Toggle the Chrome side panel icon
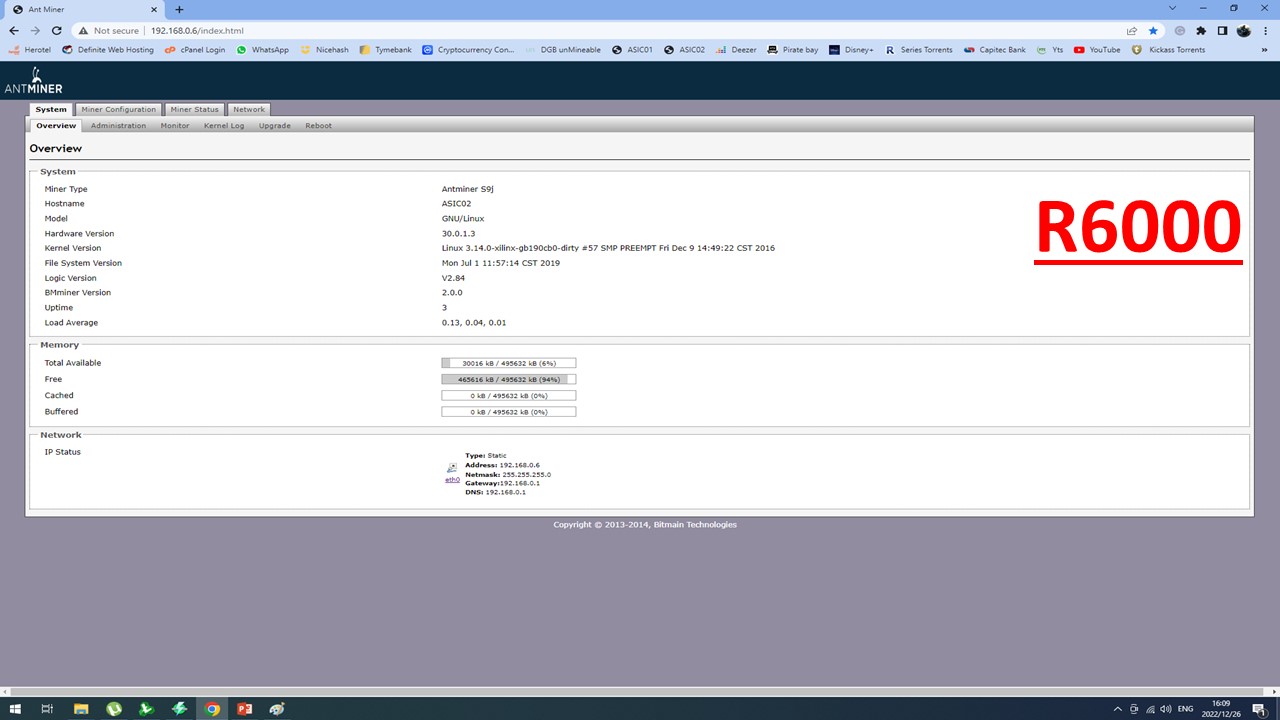 (1222, 31)
